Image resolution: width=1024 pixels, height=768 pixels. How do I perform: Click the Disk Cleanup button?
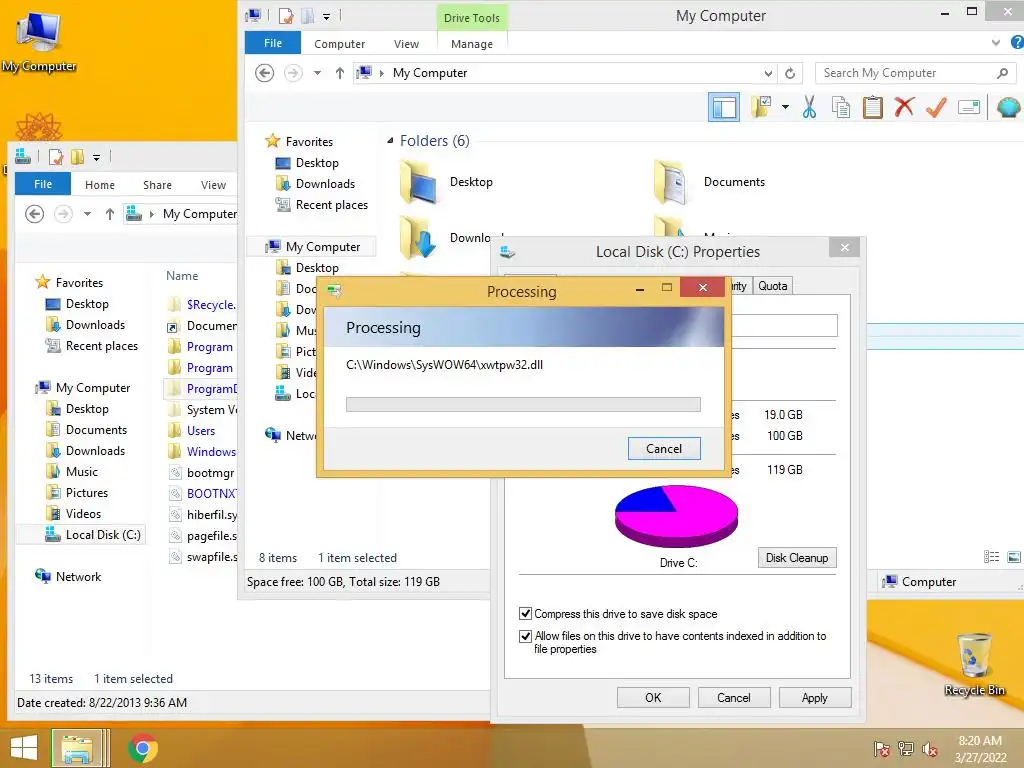click(797, 558)
